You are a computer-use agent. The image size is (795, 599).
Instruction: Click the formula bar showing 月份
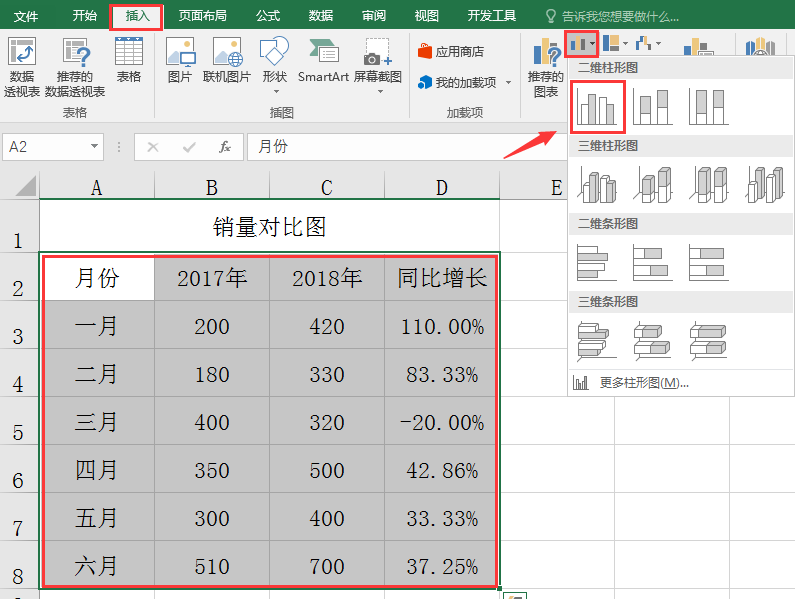click(407, 147)
